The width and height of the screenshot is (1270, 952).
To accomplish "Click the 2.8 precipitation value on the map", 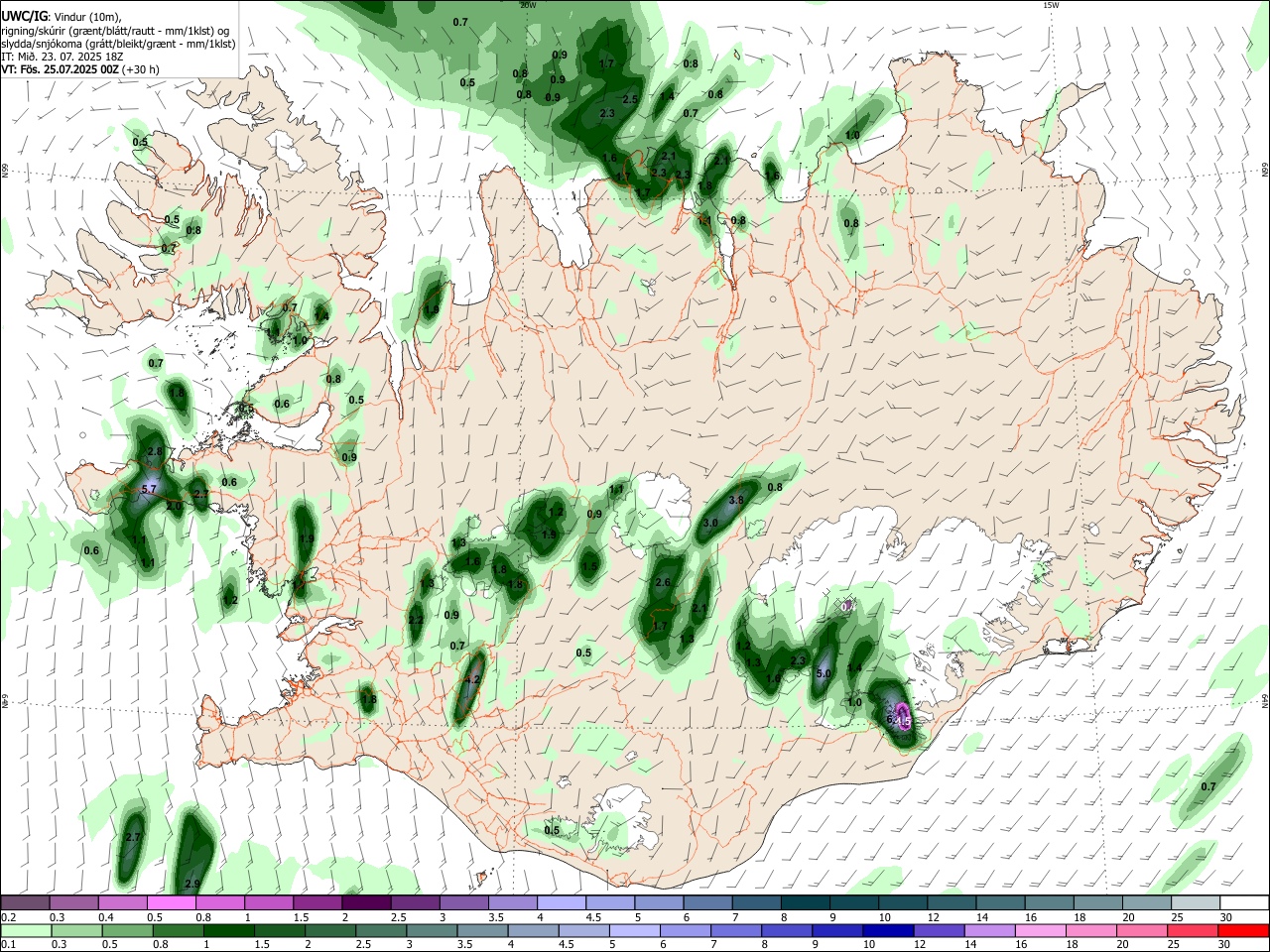I will [155, 452].
